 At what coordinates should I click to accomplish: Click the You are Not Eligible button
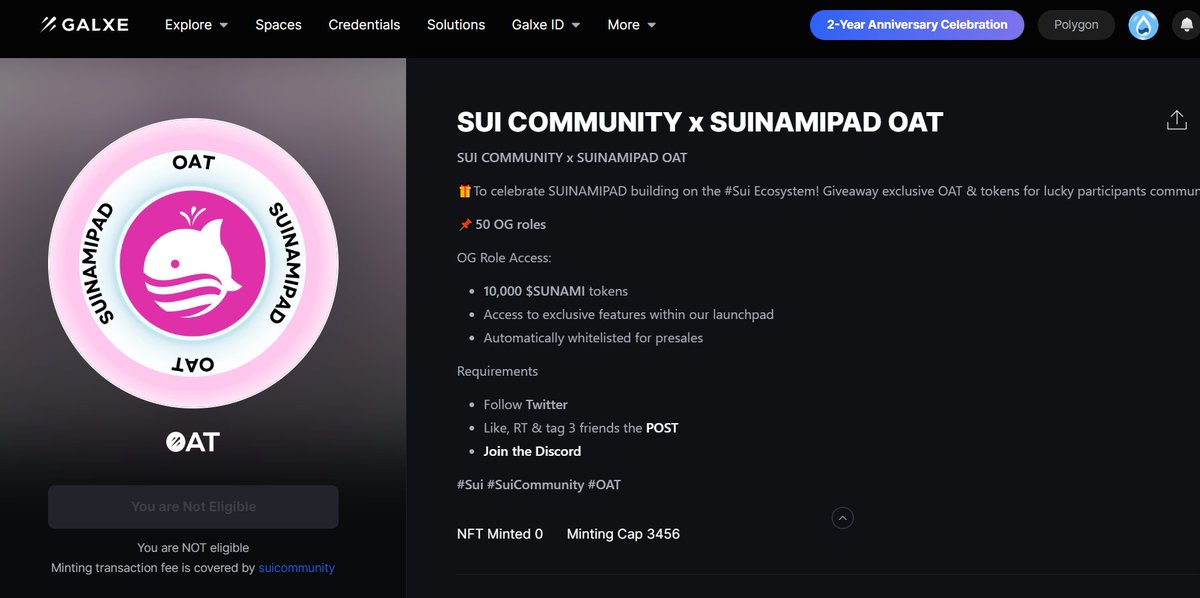192,507
